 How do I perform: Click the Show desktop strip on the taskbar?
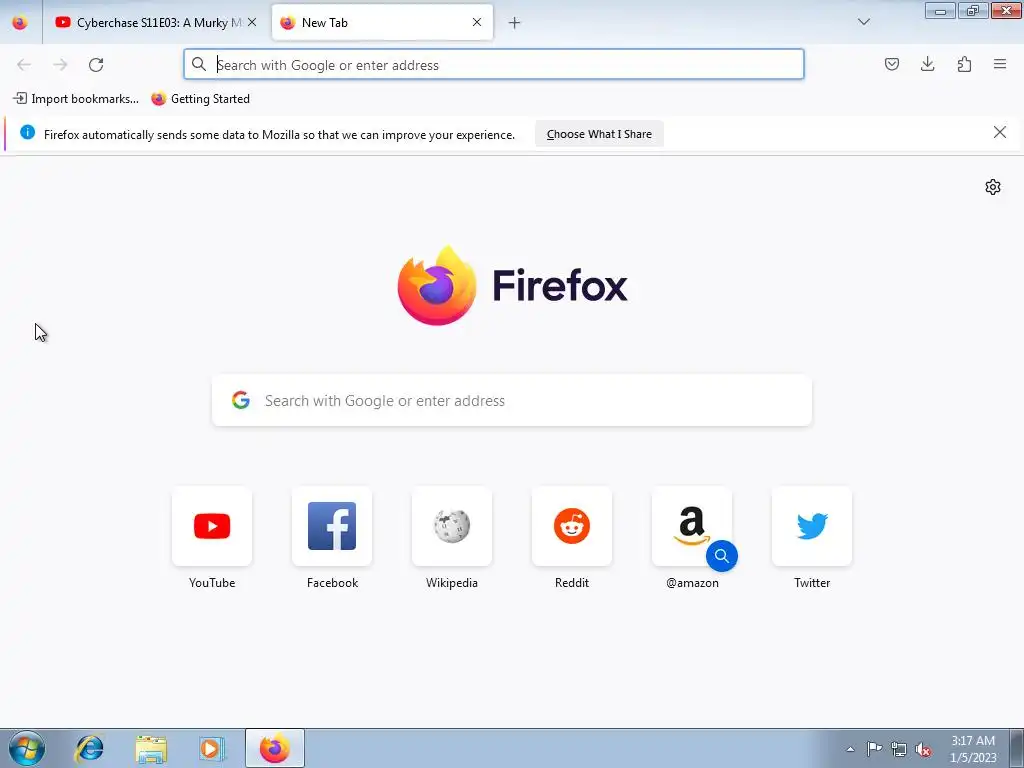tap(1017, 748)
